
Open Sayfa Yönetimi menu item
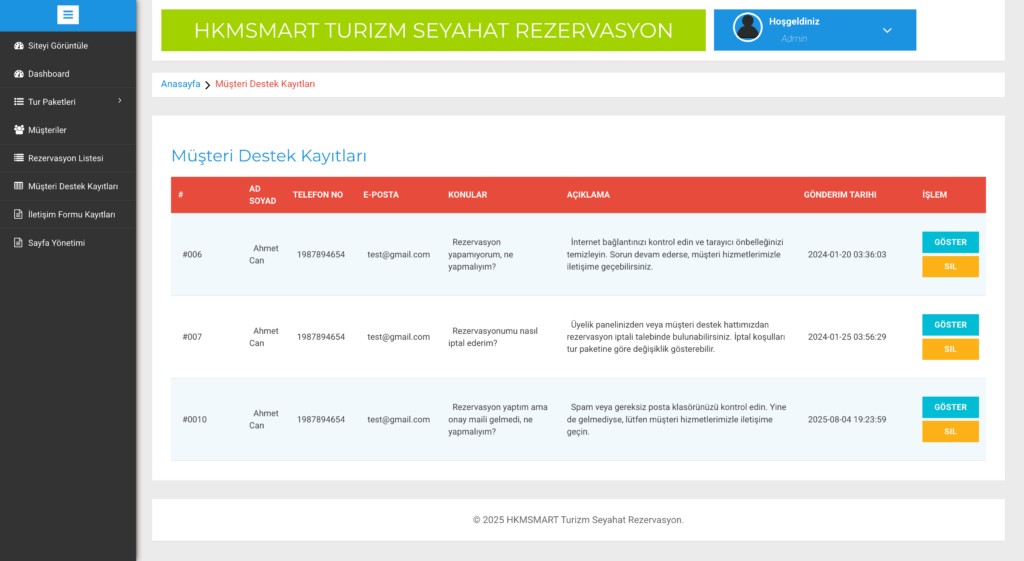coord(68,243)
